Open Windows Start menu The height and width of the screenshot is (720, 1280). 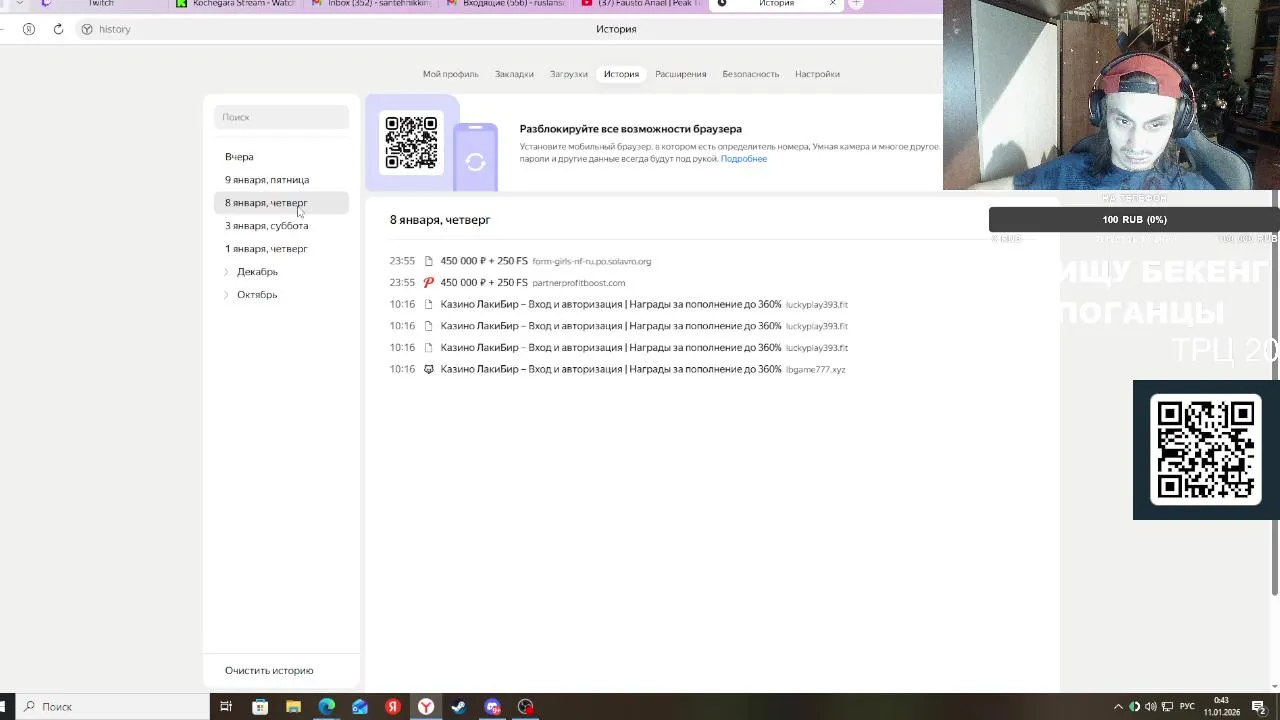(4, 707)
